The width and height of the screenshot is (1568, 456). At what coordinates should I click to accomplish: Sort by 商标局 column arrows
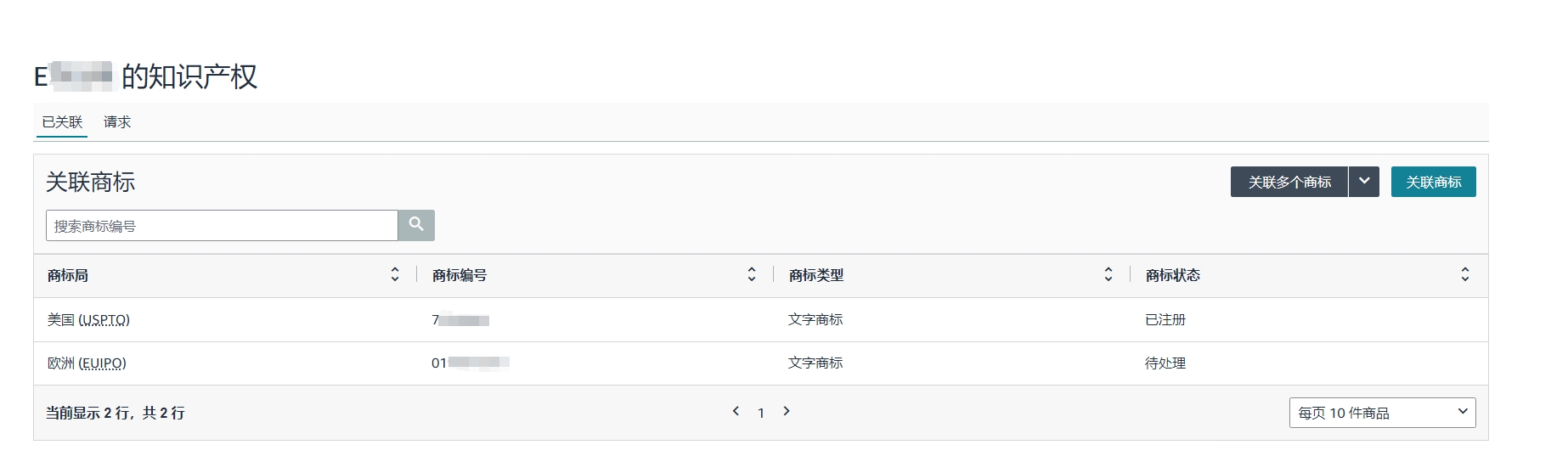coord(395,274)
